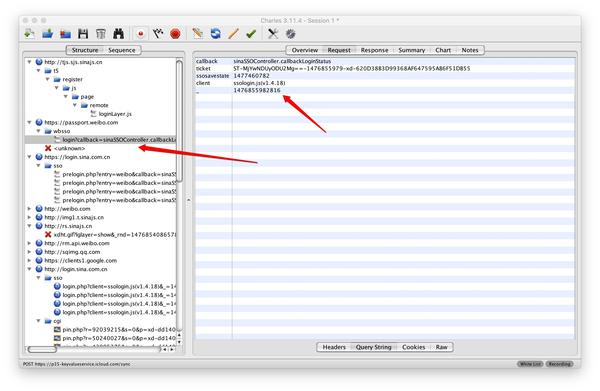
Task: Expand the http://rm.api.weibo.com host node
Action: (29, 243)
